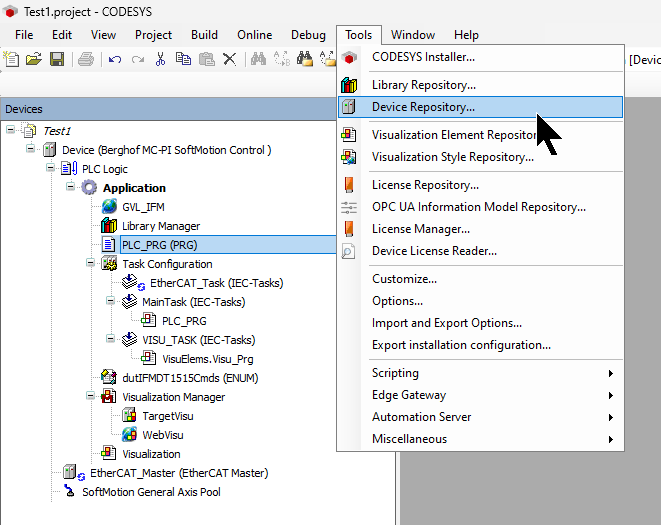The height and width of the screenshot is (525, 661).
Task: Click the Print toolbar icon
Action: 86,59
